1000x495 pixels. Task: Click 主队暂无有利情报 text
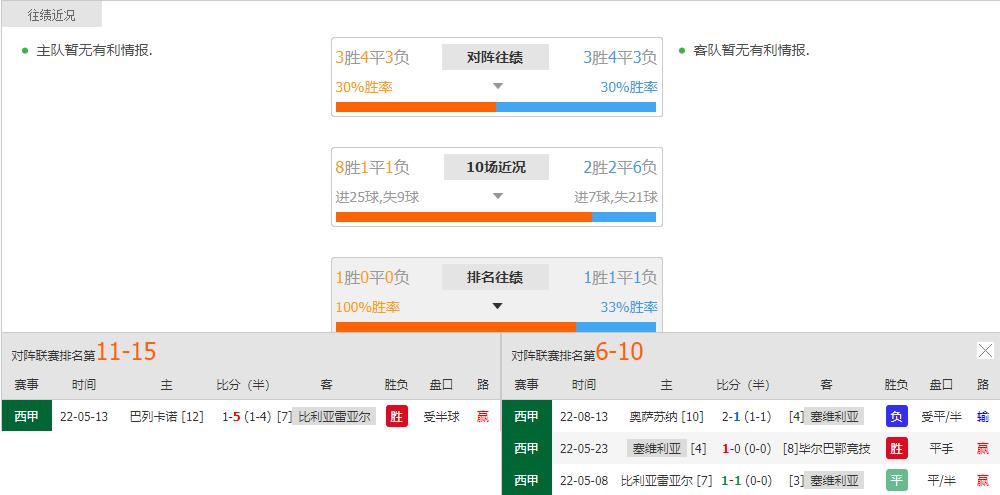pos(94,50)
